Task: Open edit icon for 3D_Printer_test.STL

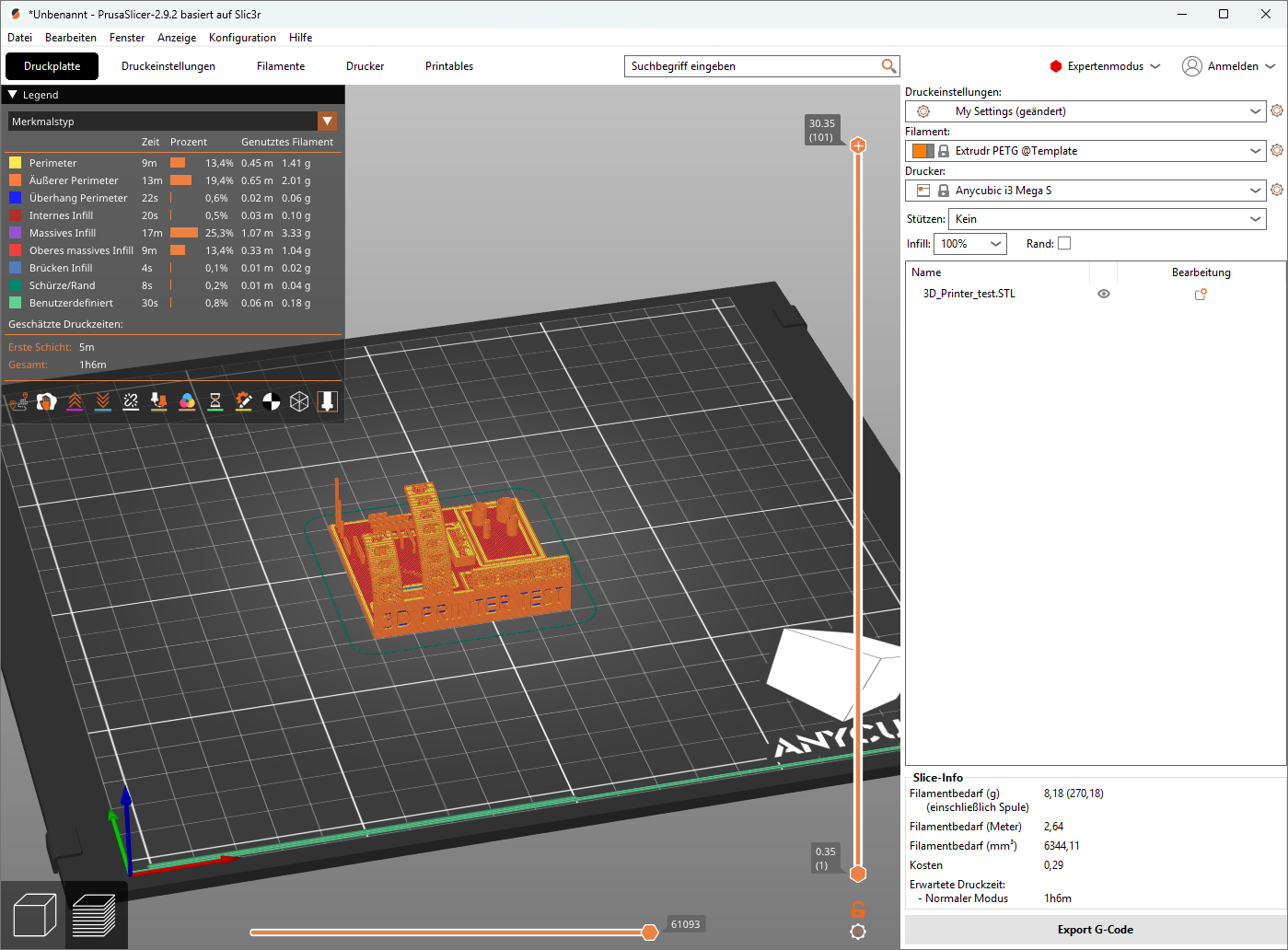Action: click(1201, 295)
